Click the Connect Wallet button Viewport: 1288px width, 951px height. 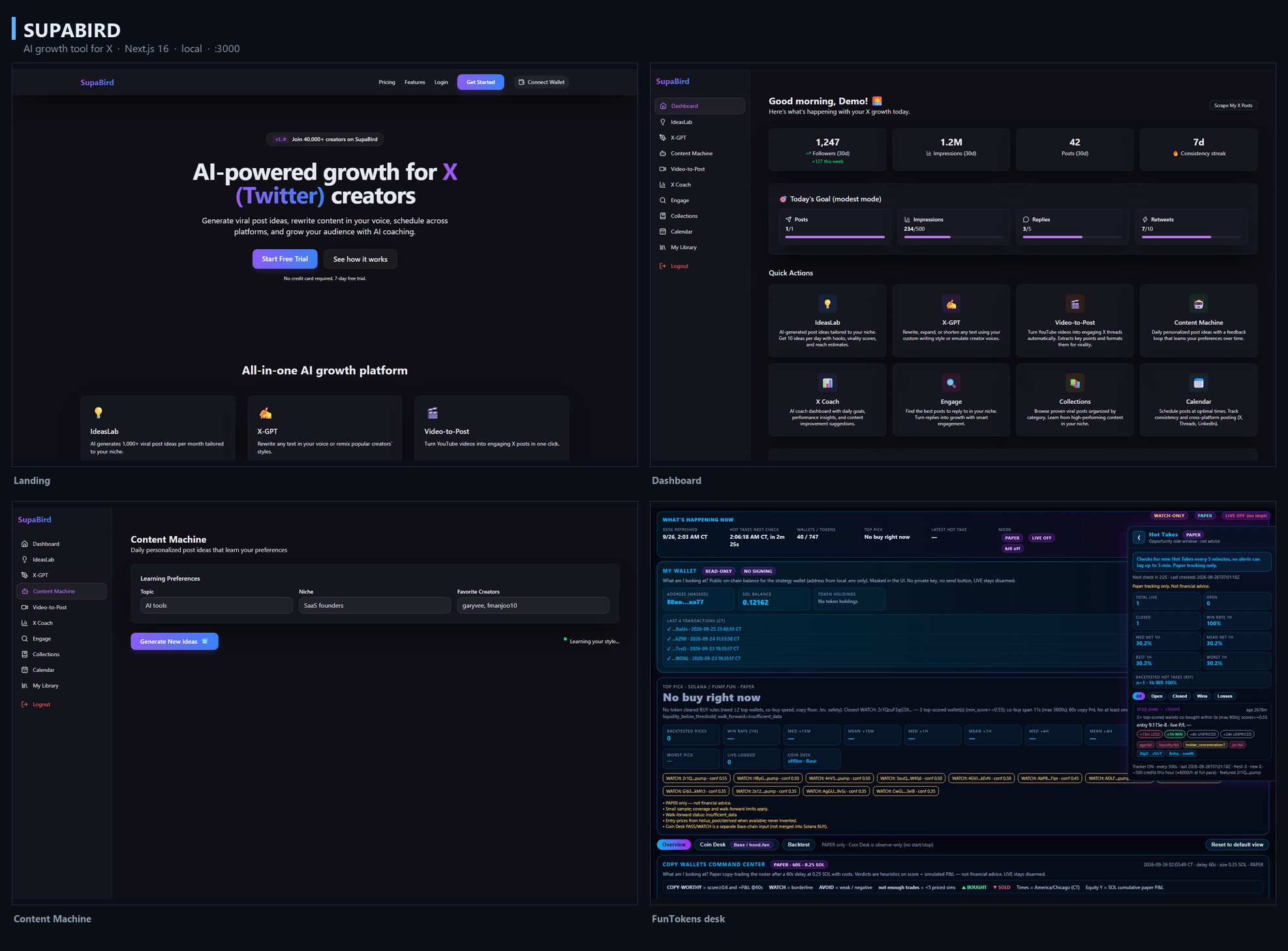(541, 82)
